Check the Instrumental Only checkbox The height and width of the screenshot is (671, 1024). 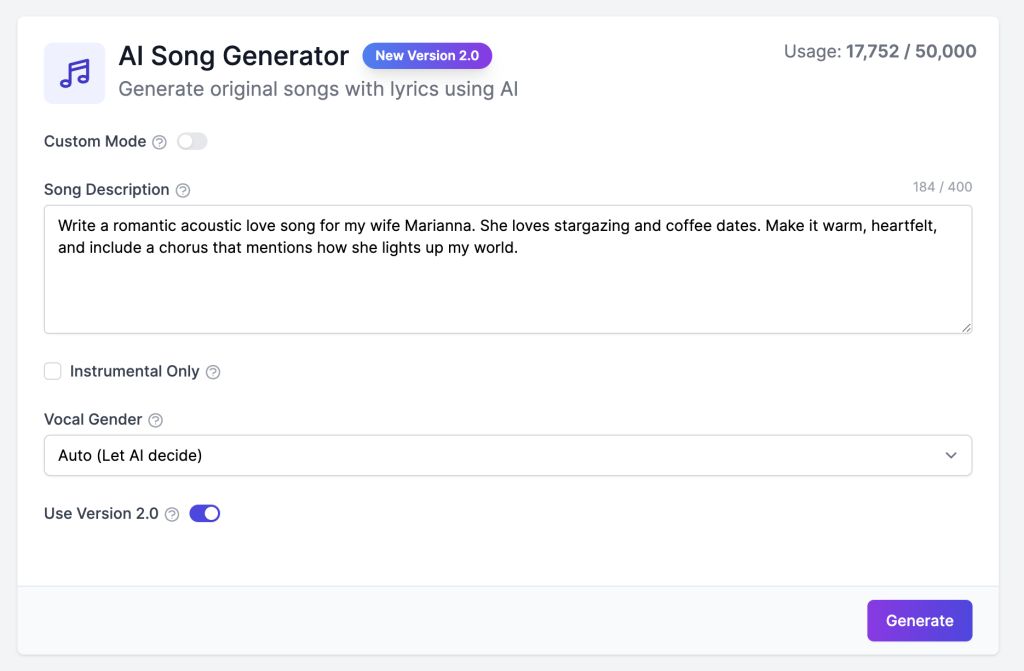coord(53,372)
